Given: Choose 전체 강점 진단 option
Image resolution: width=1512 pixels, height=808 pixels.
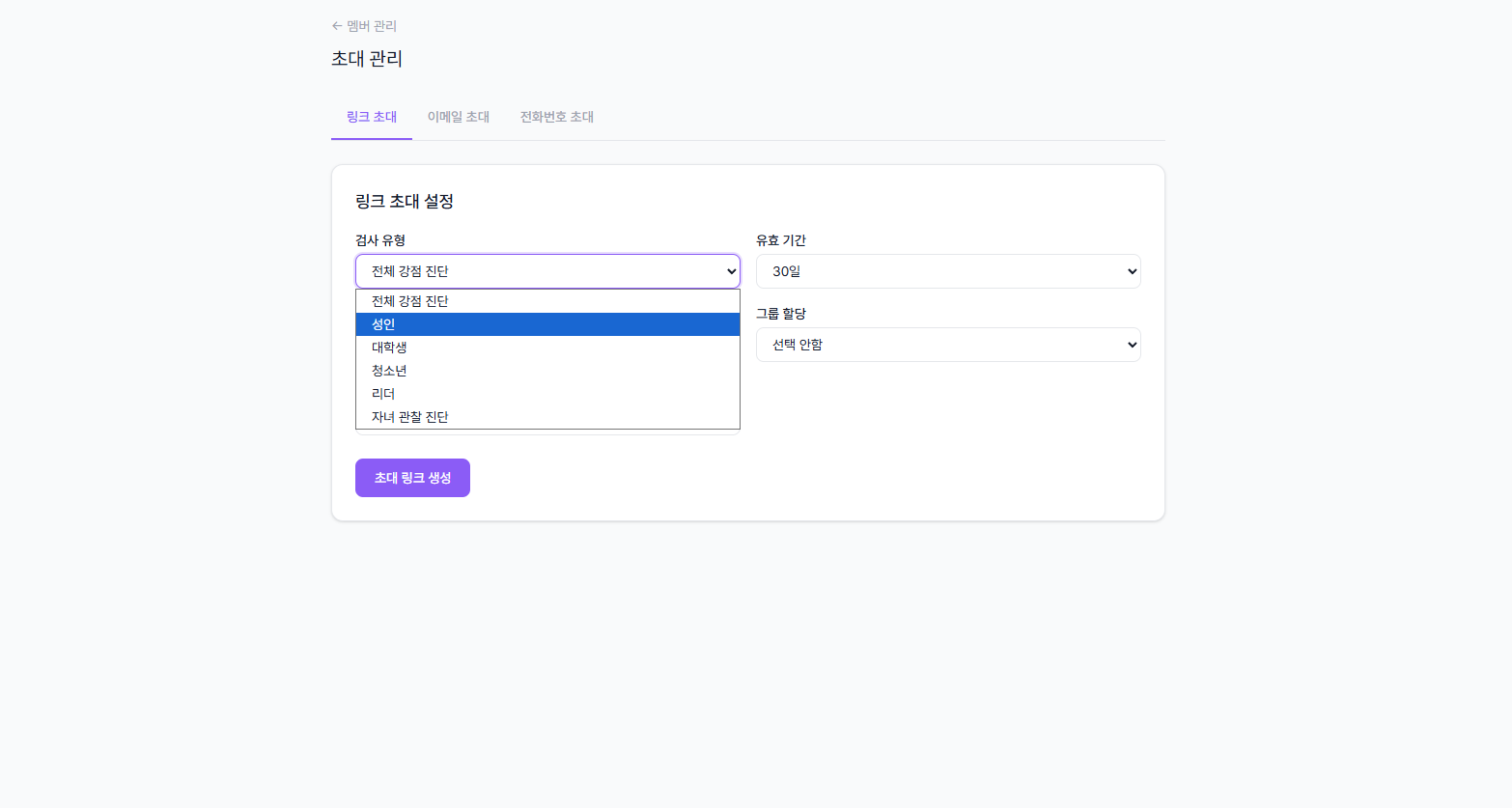Looking at the screenshot, I should point(547,300).
